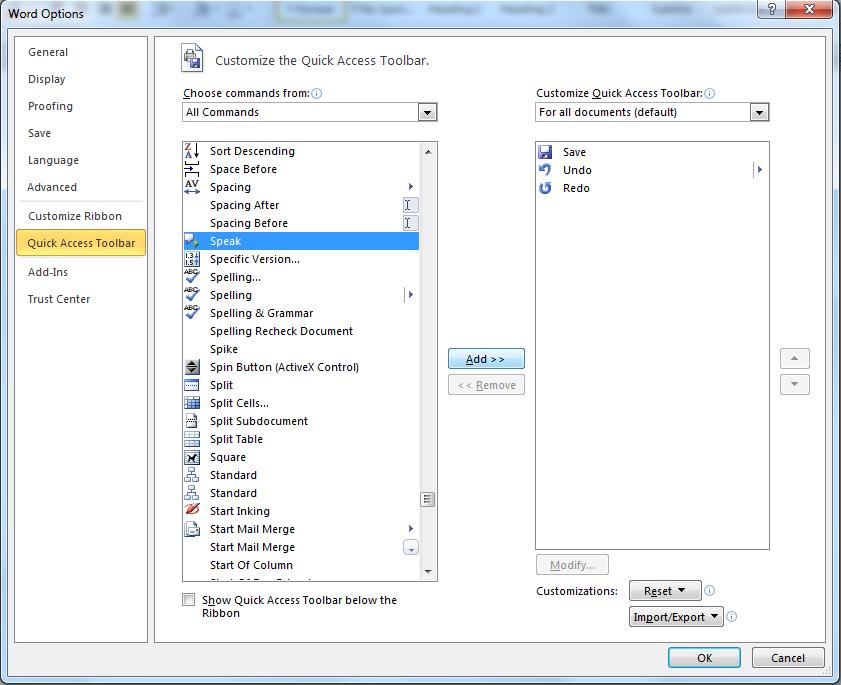Click the Sort Descending icon
This screenshot has height=685, width=841.
(x=191, y=151)
